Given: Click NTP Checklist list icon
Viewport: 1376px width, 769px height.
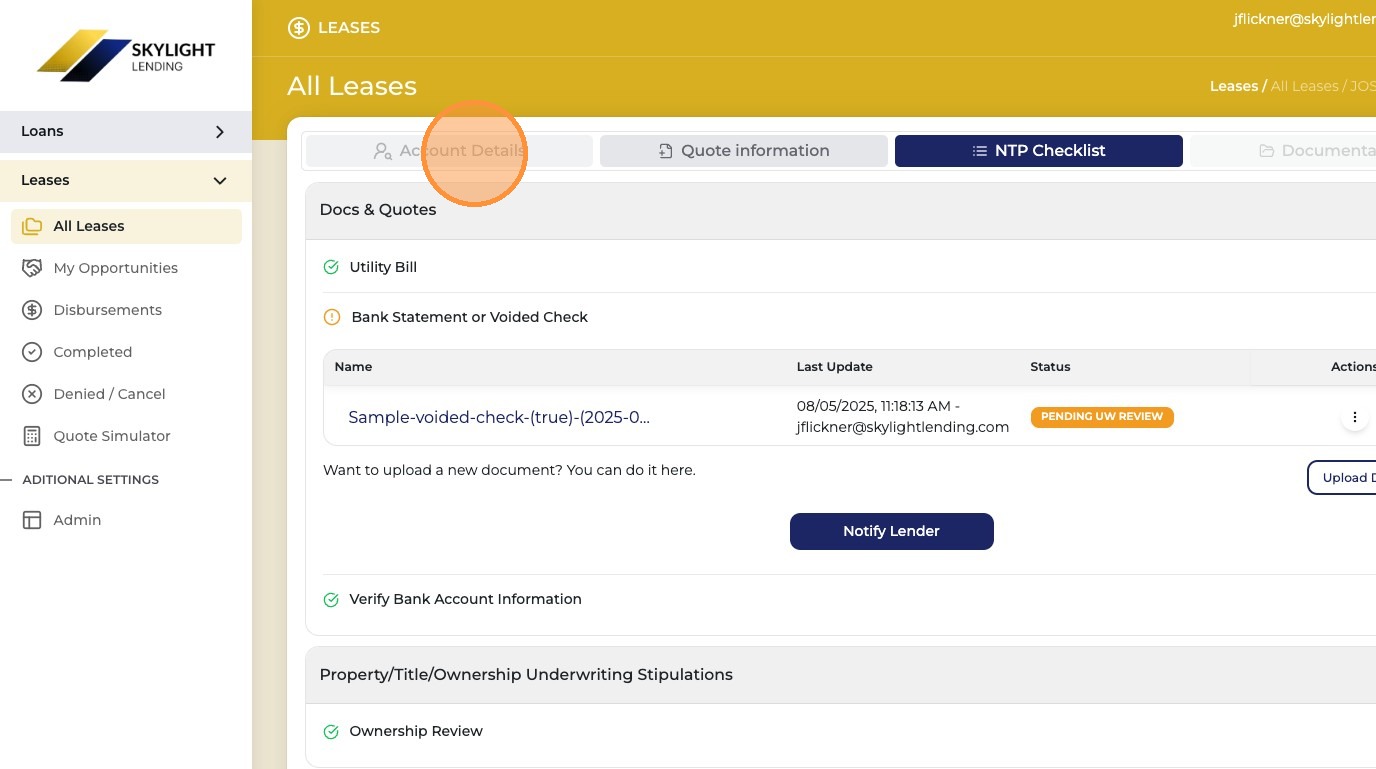Looking at the screenshot, I should (979, 151).
